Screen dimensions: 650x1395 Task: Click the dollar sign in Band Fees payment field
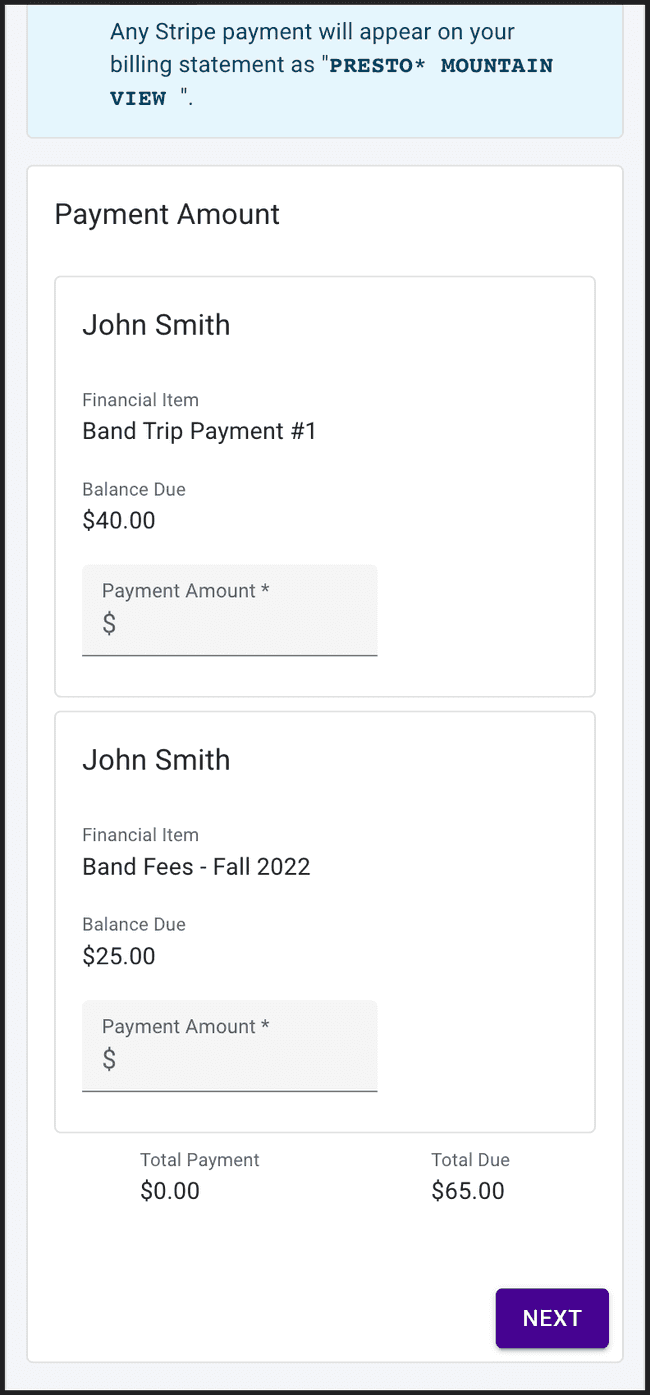pyautogui.click(x=109, y=1059)
